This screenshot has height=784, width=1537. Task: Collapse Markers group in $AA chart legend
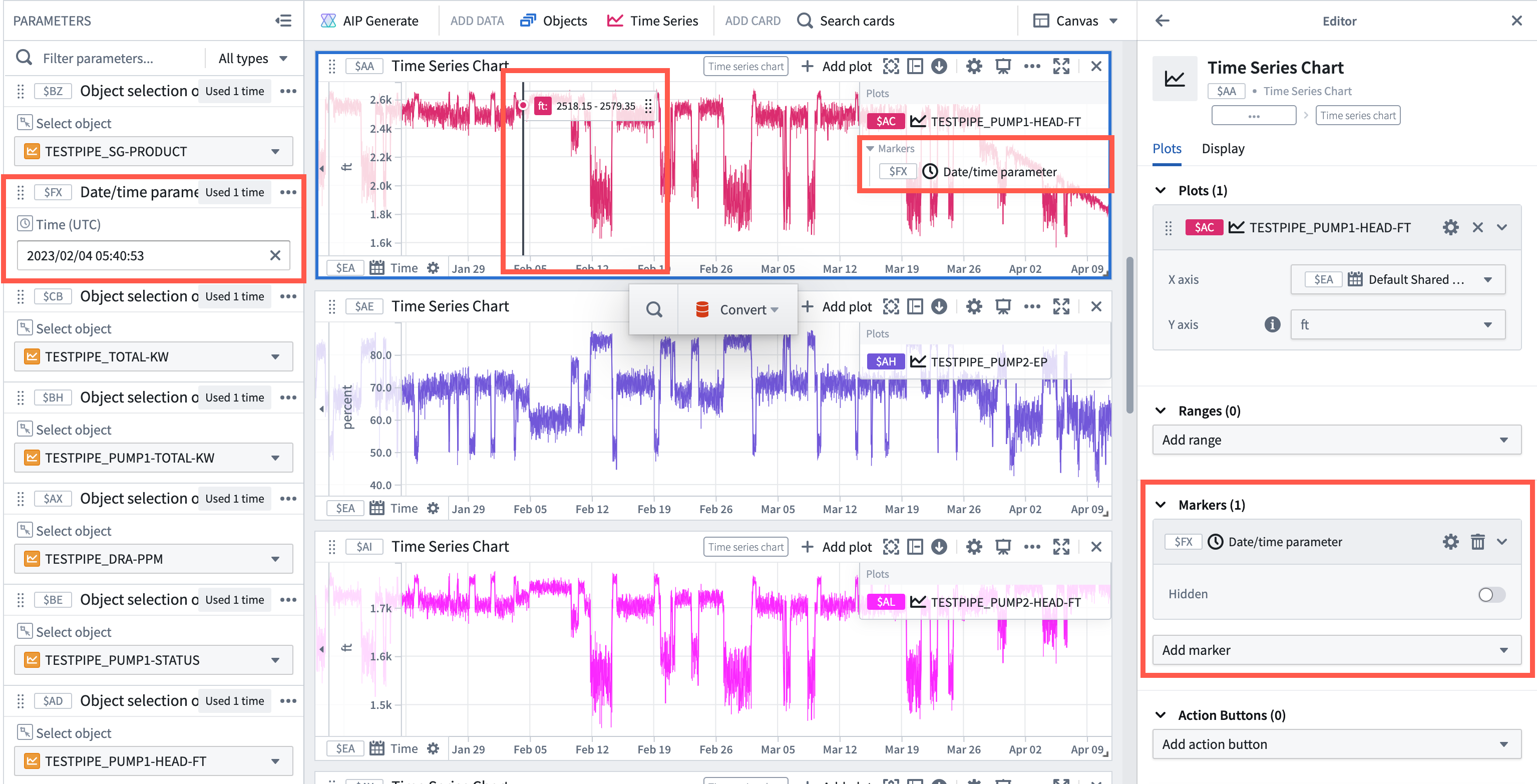coord(870,149)
